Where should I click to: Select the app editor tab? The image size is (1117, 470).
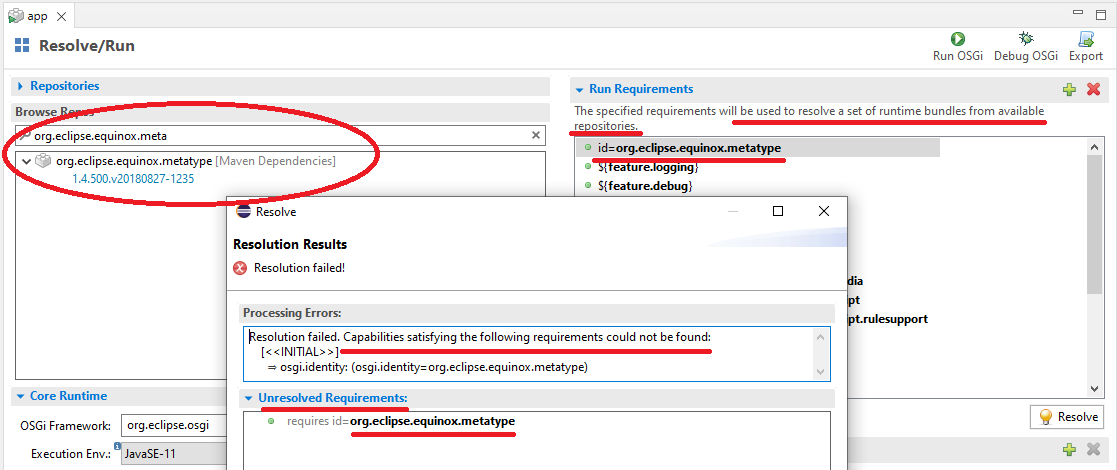37,16
